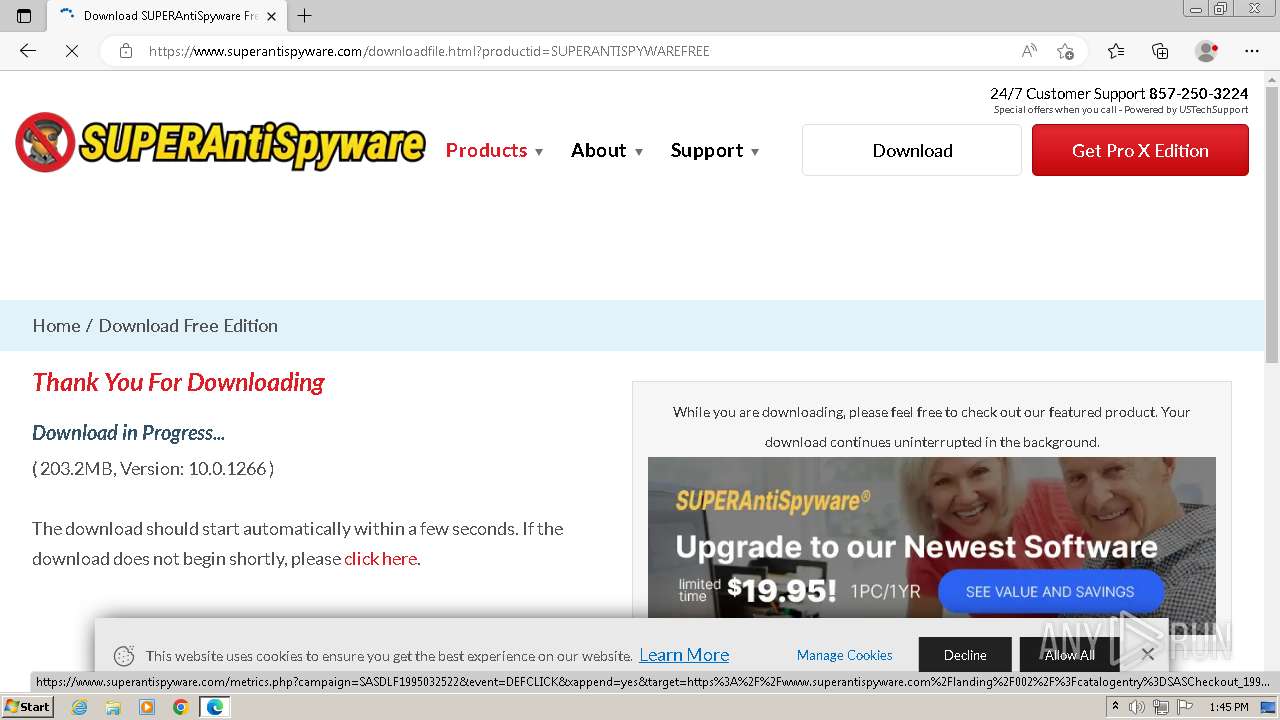Open Manage Cookies settings
1280x720 pixels.
(x=845, y=655)
